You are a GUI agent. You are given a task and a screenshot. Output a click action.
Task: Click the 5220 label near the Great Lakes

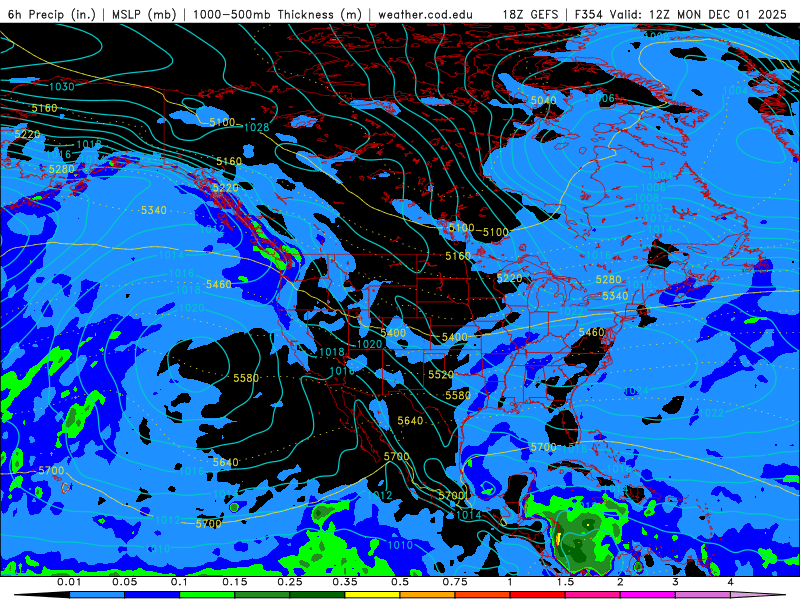509,278
